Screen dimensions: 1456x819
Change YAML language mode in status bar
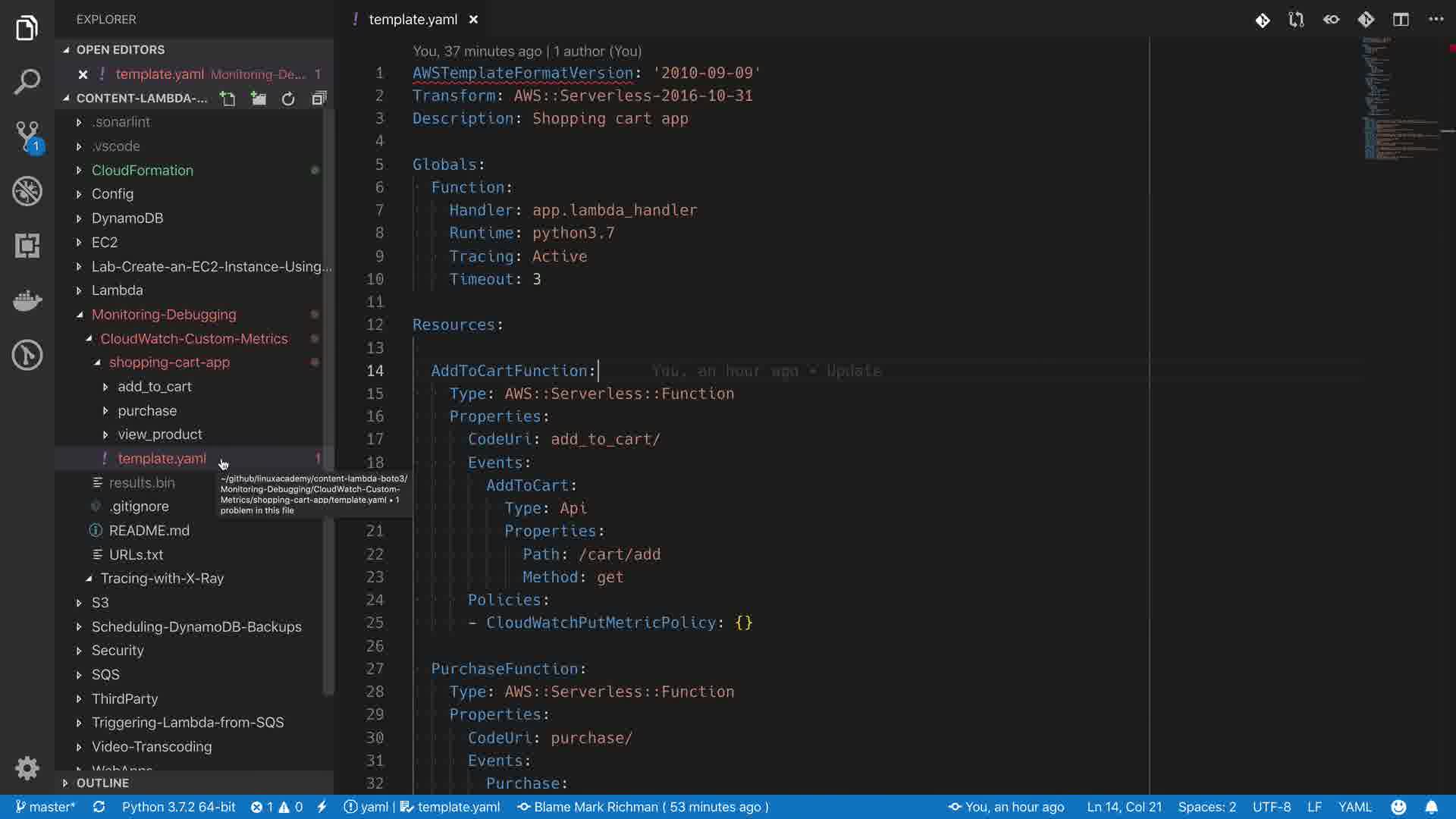[x=1354, y=807]
